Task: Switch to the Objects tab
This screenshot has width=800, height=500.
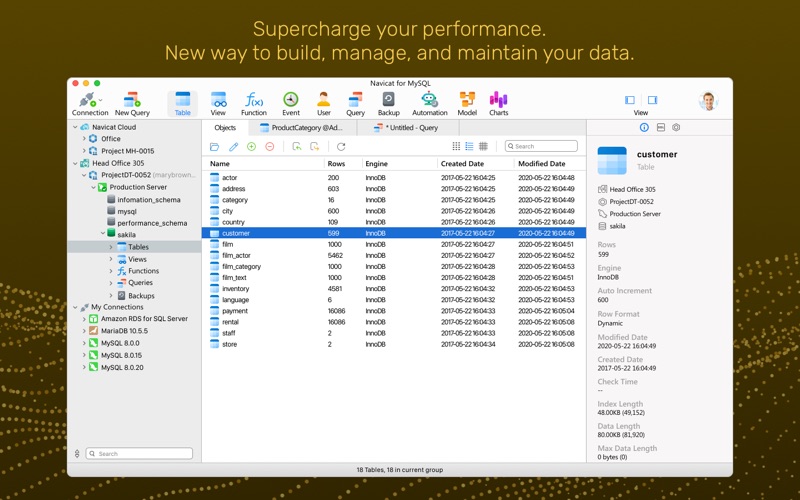Action: coord(225,128)
